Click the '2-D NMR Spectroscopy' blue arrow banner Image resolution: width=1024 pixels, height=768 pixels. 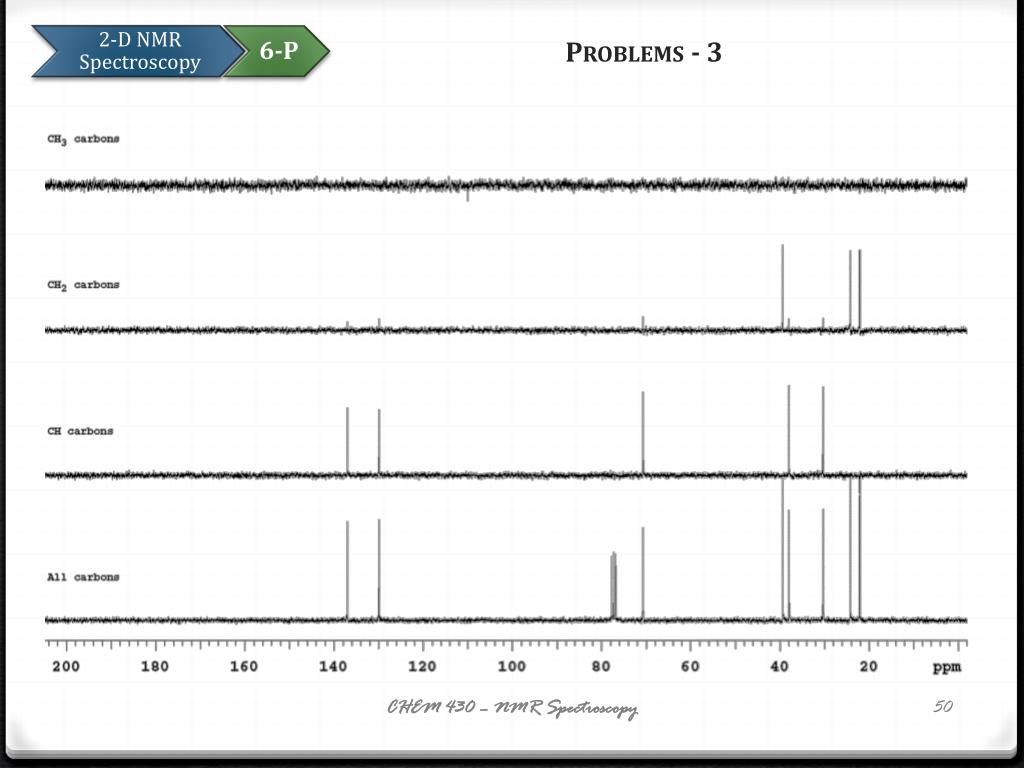(x=139, y=51)
